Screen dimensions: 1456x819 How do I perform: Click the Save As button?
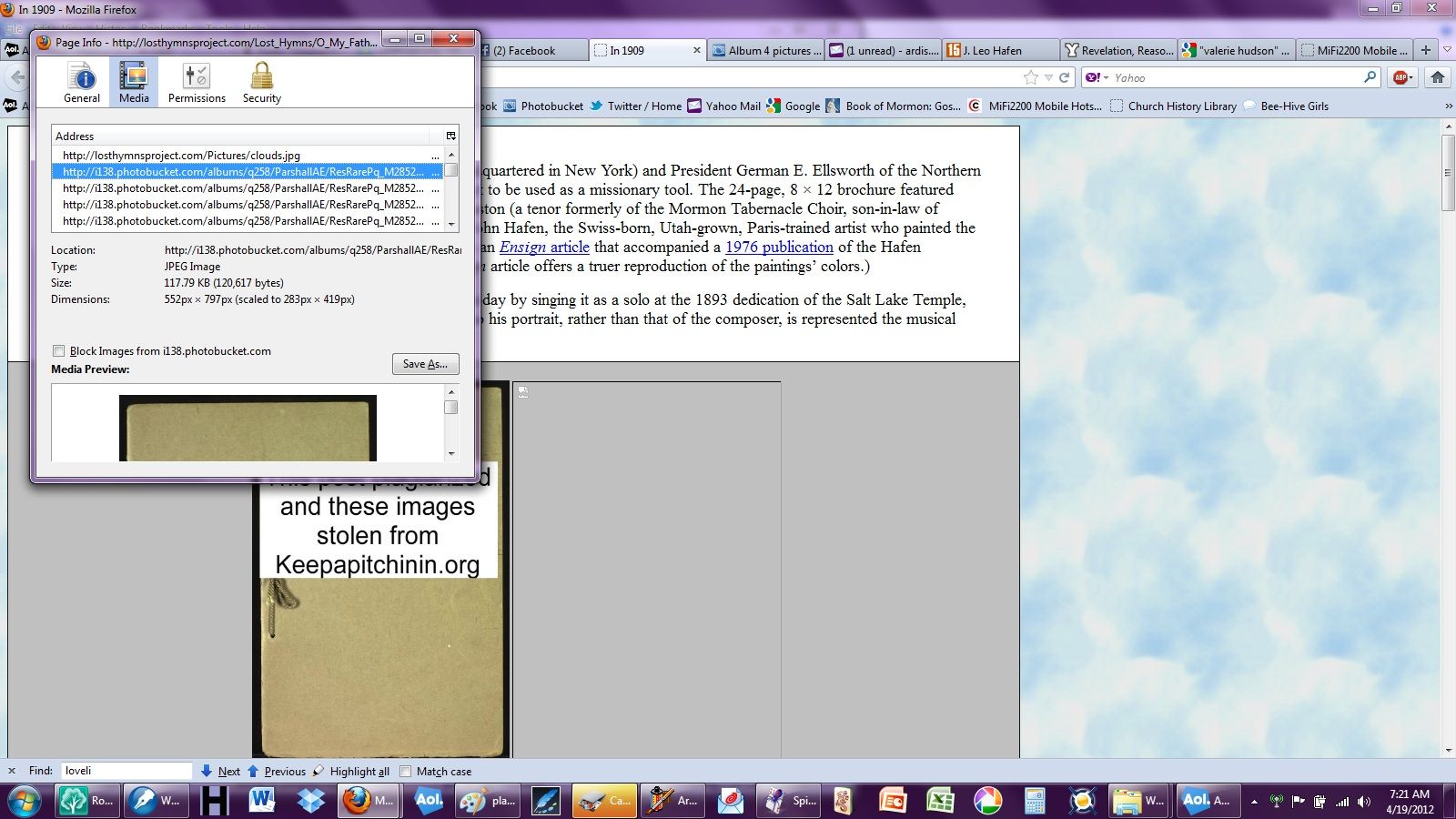tap(425, 364)
